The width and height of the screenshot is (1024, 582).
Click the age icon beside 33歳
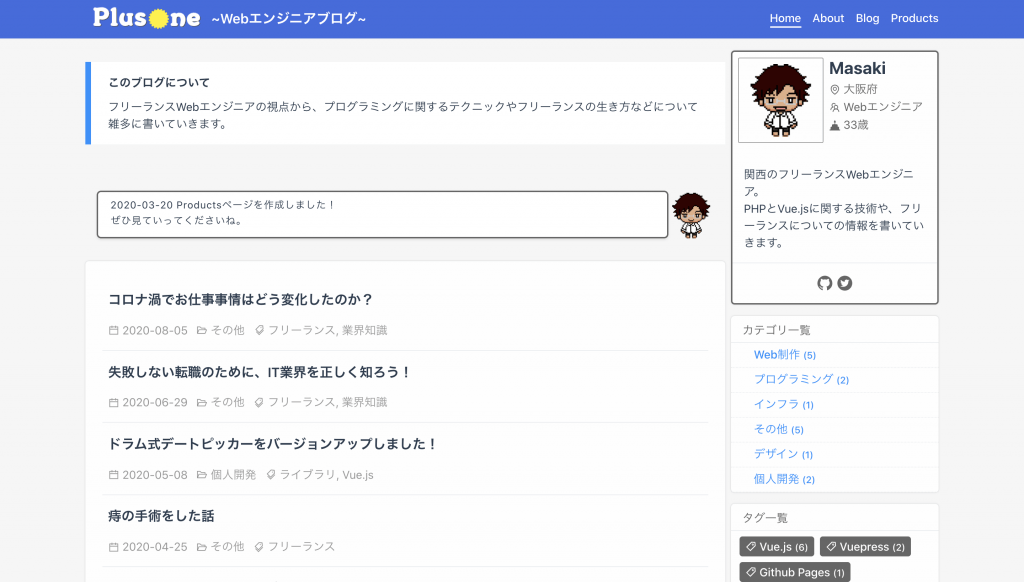[x=835, y=125]
